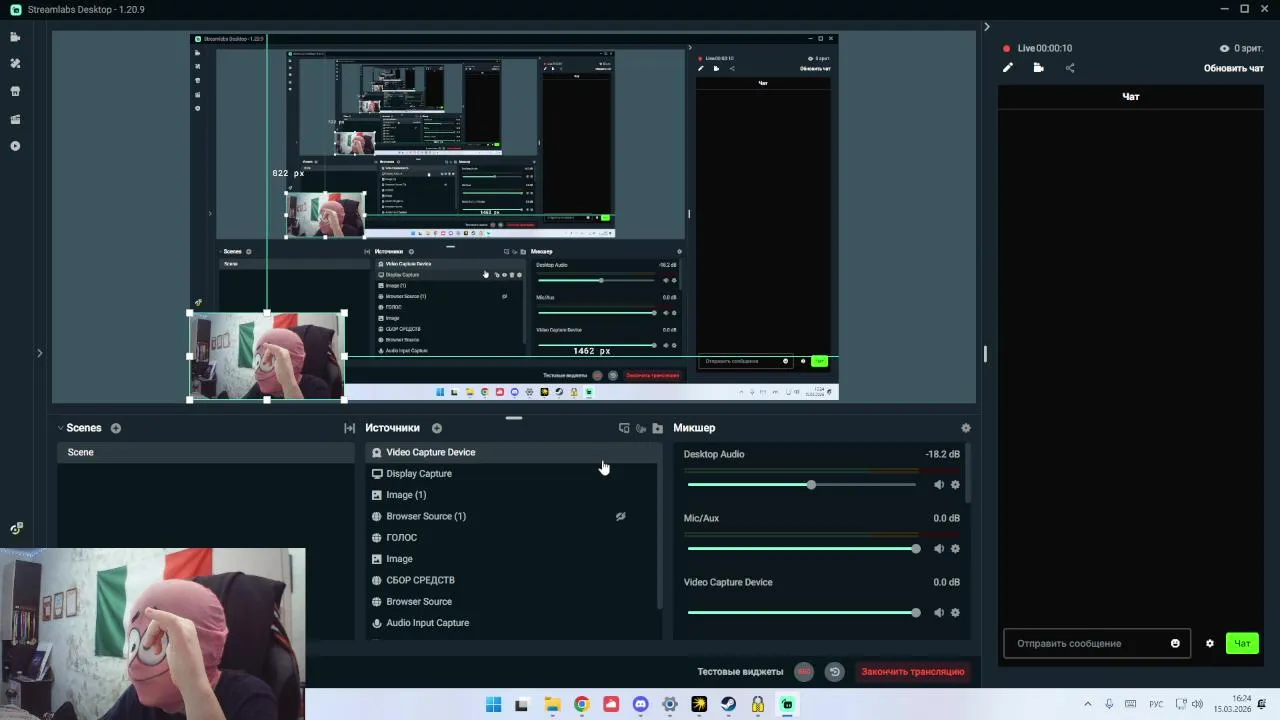Select the Scene item in Scenes list
The image size is (1280, 720).
(x=205, y=452)
